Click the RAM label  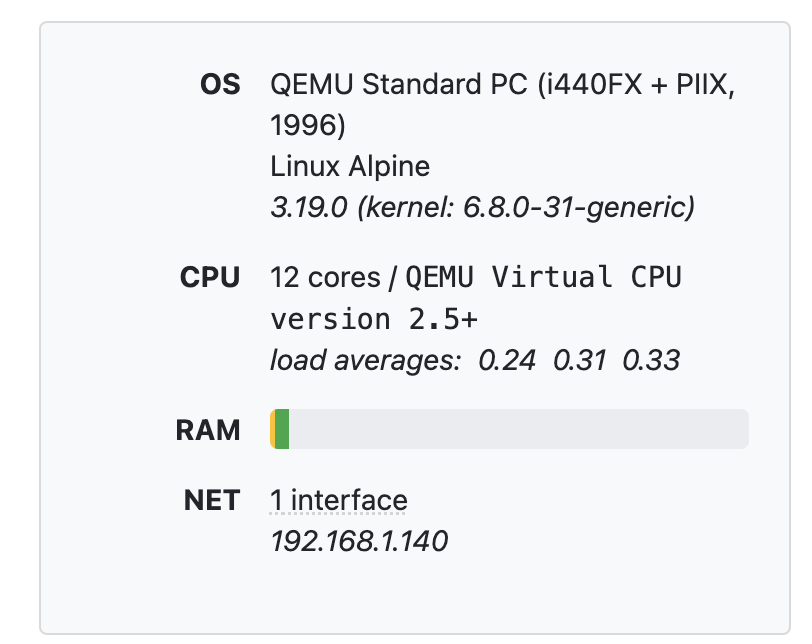click(x=208, y=431)
